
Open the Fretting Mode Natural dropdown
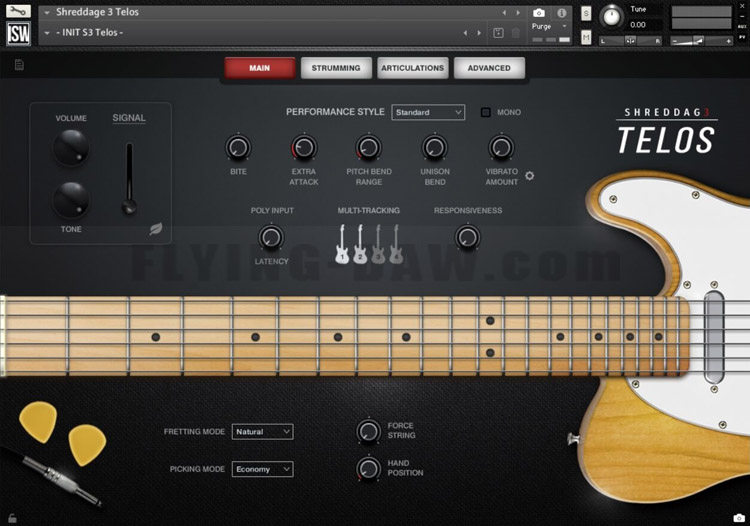[263, 432]
